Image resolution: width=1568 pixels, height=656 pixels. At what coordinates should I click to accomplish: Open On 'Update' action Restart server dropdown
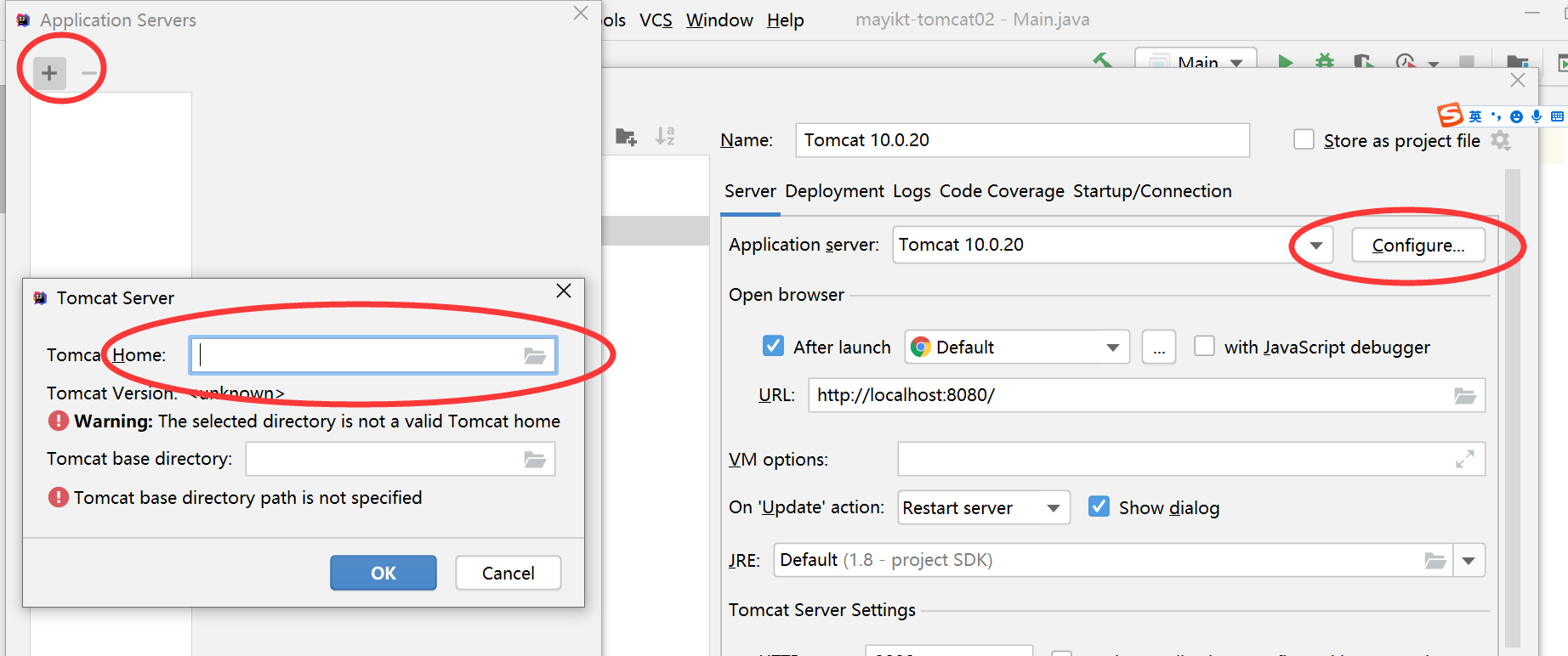(x=983, y=507)
